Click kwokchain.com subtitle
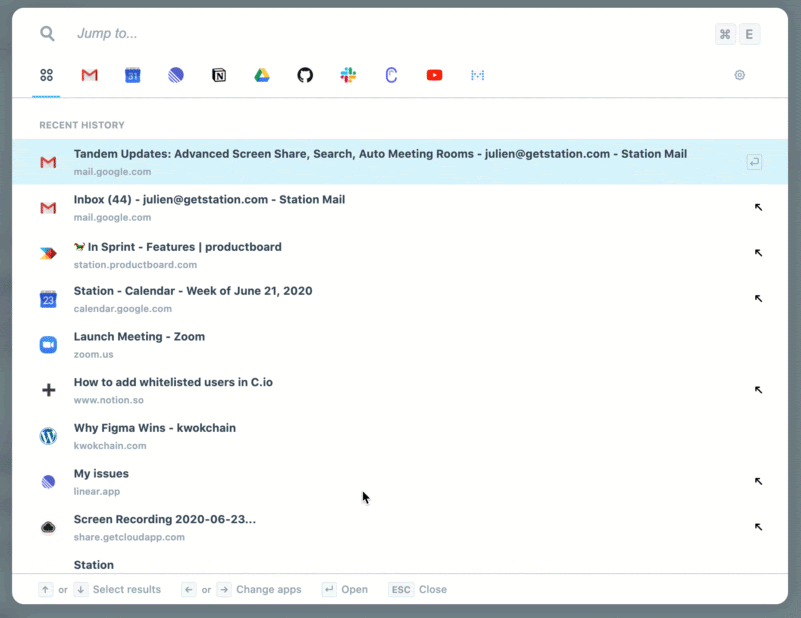The image size is (801, 618). pyautogui.click(x=110, y=445)
